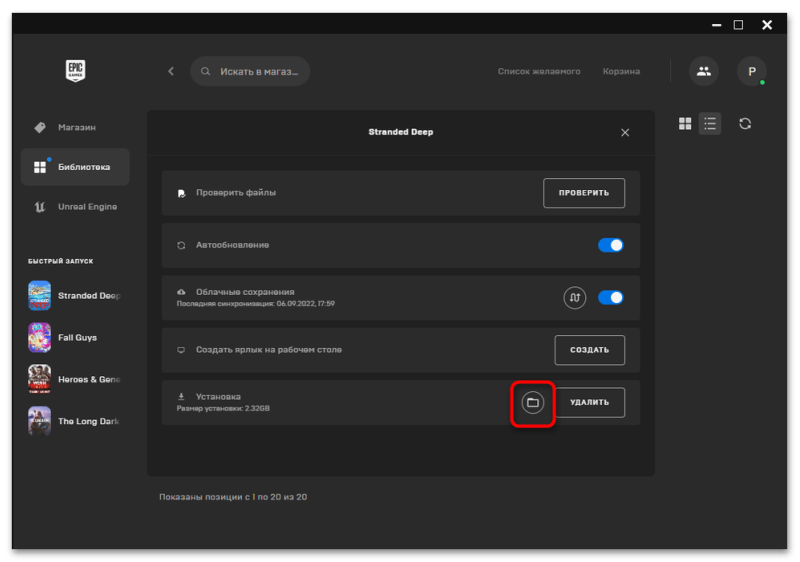Maximize the Epic Games Launcher window
Viewport: 800px width, 562px height.
[738, 24]
